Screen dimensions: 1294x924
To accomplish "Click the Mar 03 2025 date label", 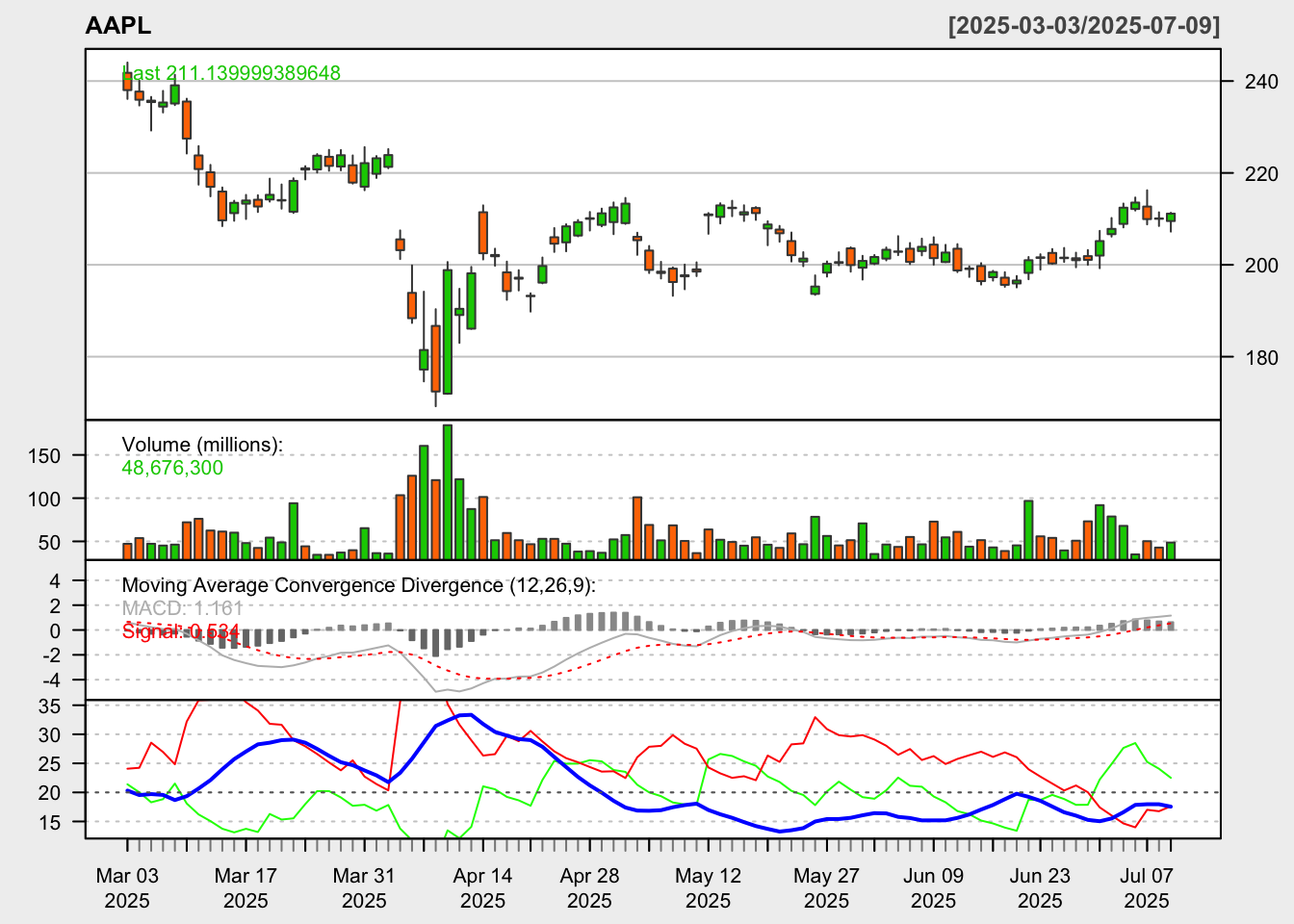I will (127, 888).
